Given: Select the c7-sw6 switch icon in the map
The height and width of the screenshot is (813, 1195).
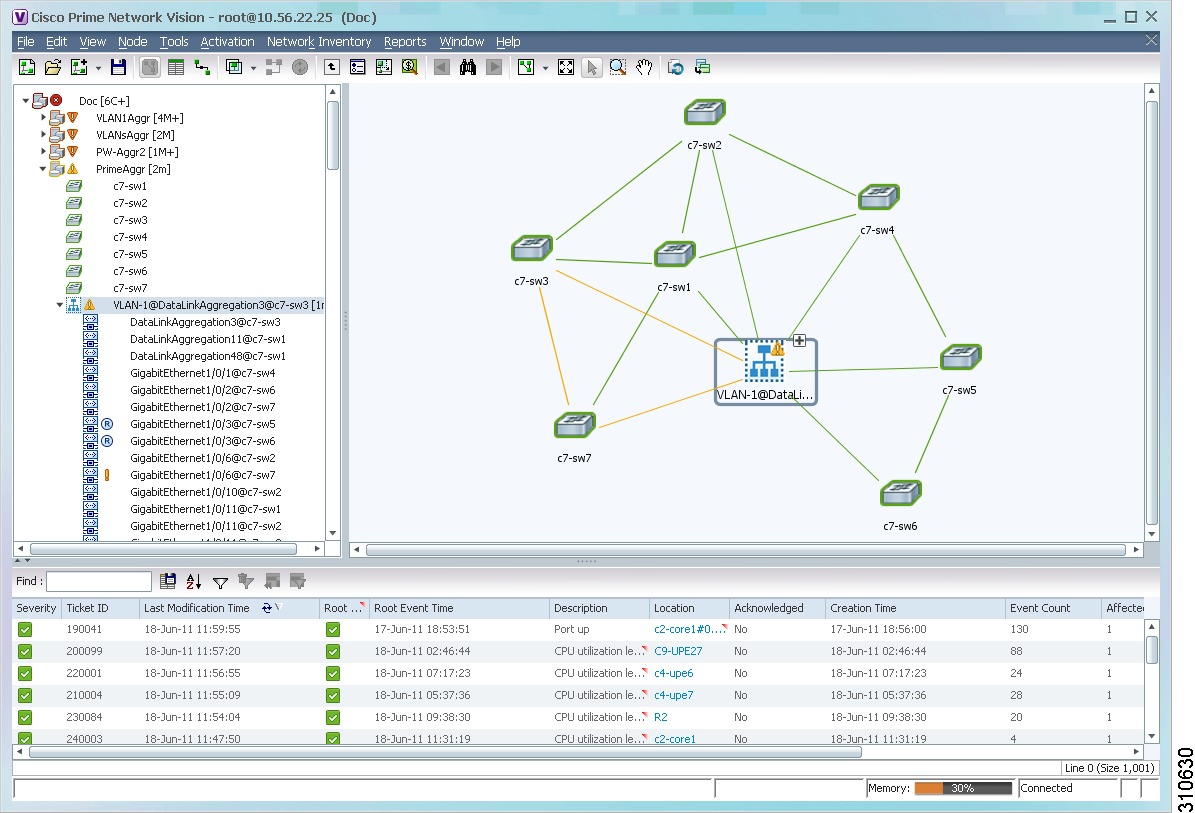Looking at the screenshot, I should [x=901, y=493].
